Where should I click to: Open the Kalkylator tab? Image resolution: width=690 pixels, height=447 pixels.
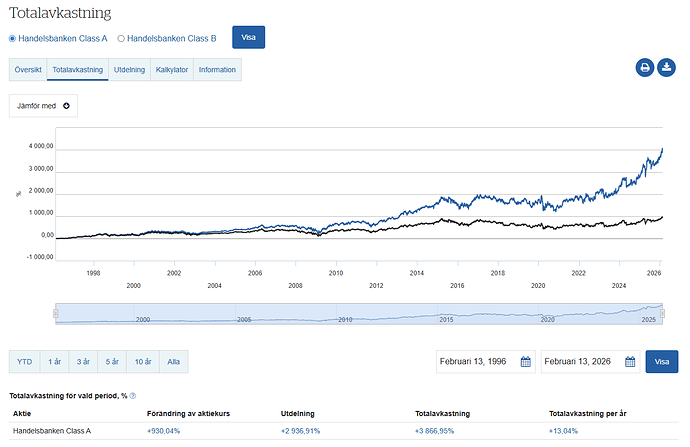(x=172, y=70)
